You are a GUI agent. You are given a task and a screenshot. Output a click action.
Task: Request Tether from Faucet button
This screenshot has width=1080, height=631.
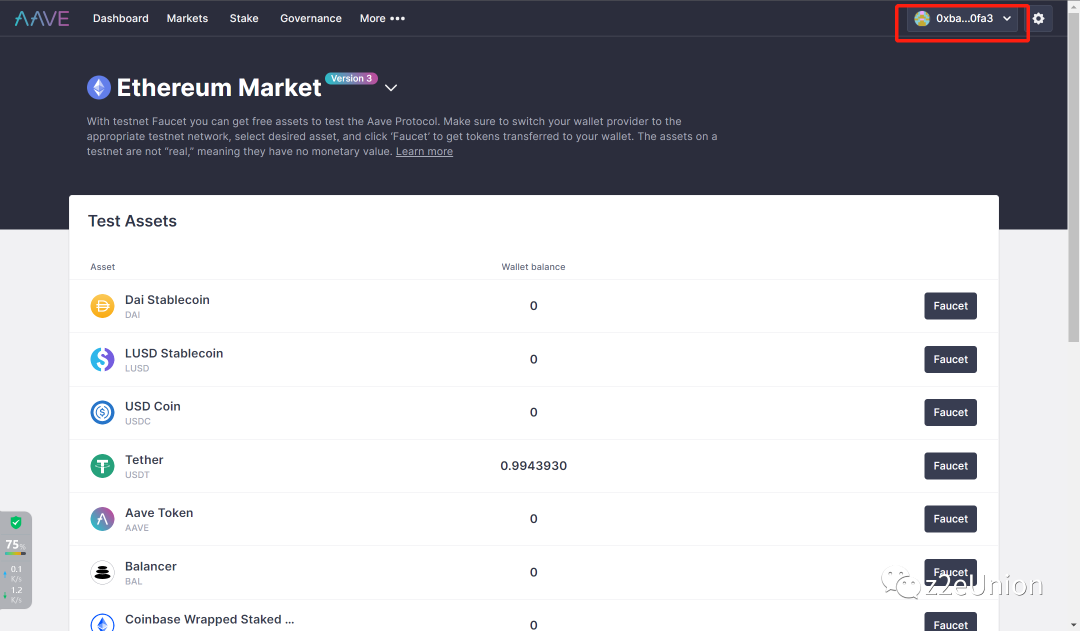(950, 466)
